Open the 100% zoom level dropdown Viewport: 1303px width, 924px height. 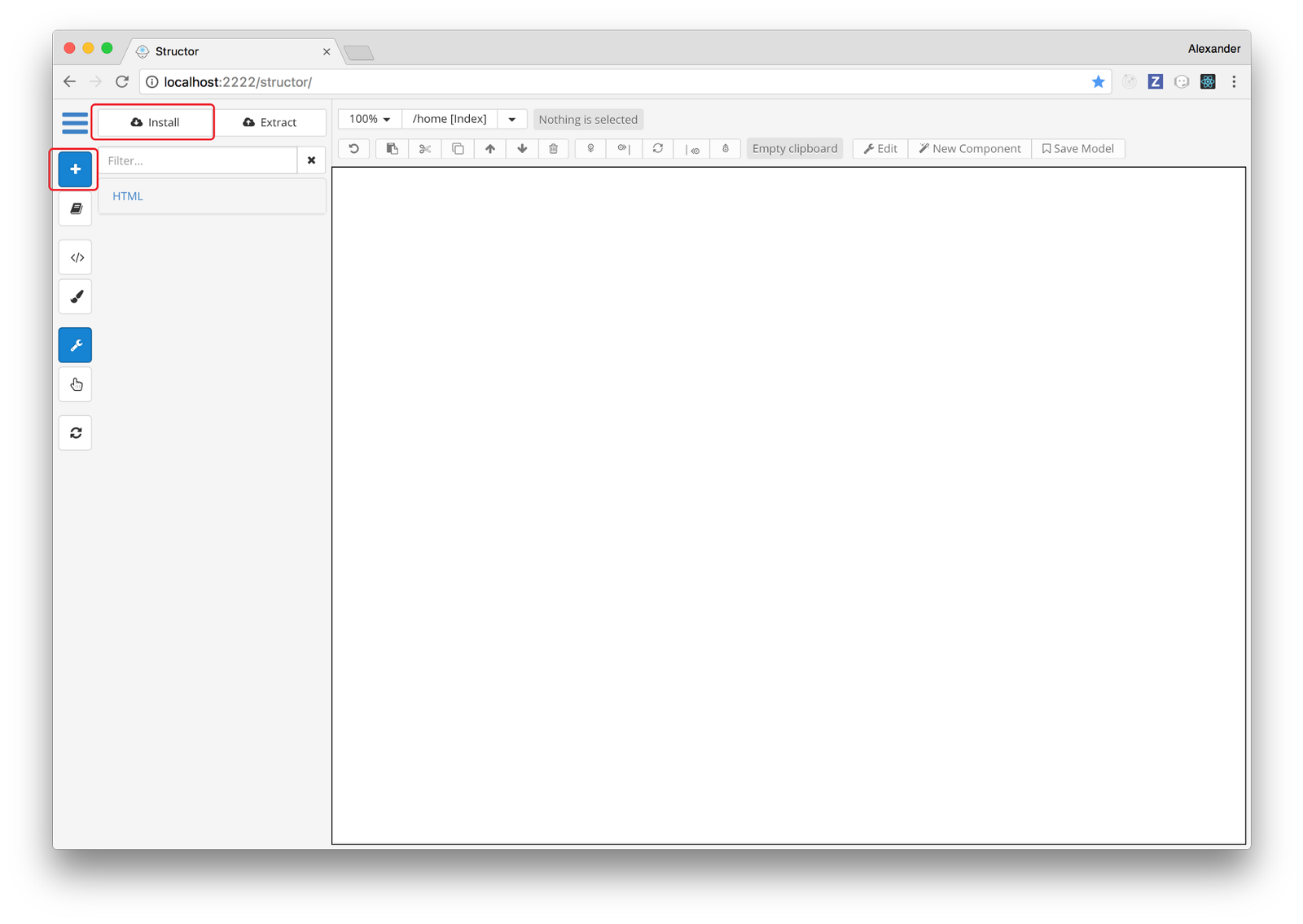point(368,118)
